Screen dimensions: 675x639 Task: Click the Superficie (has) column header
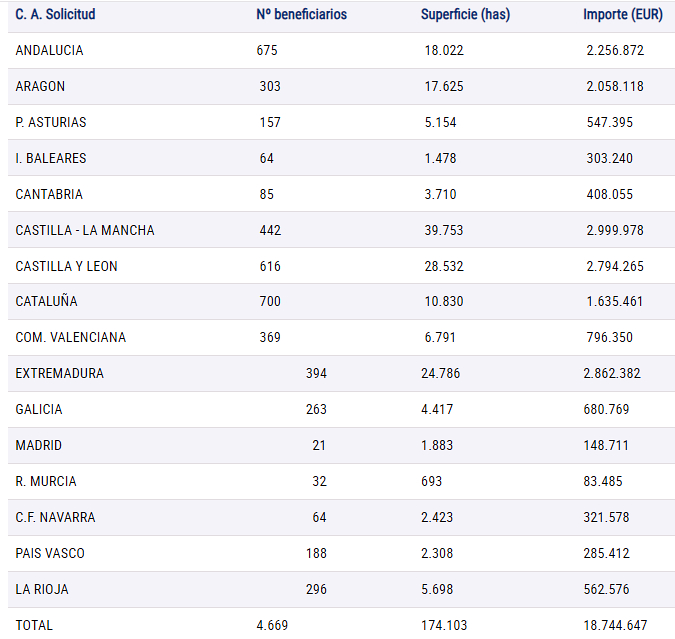(x=465, y=15)
